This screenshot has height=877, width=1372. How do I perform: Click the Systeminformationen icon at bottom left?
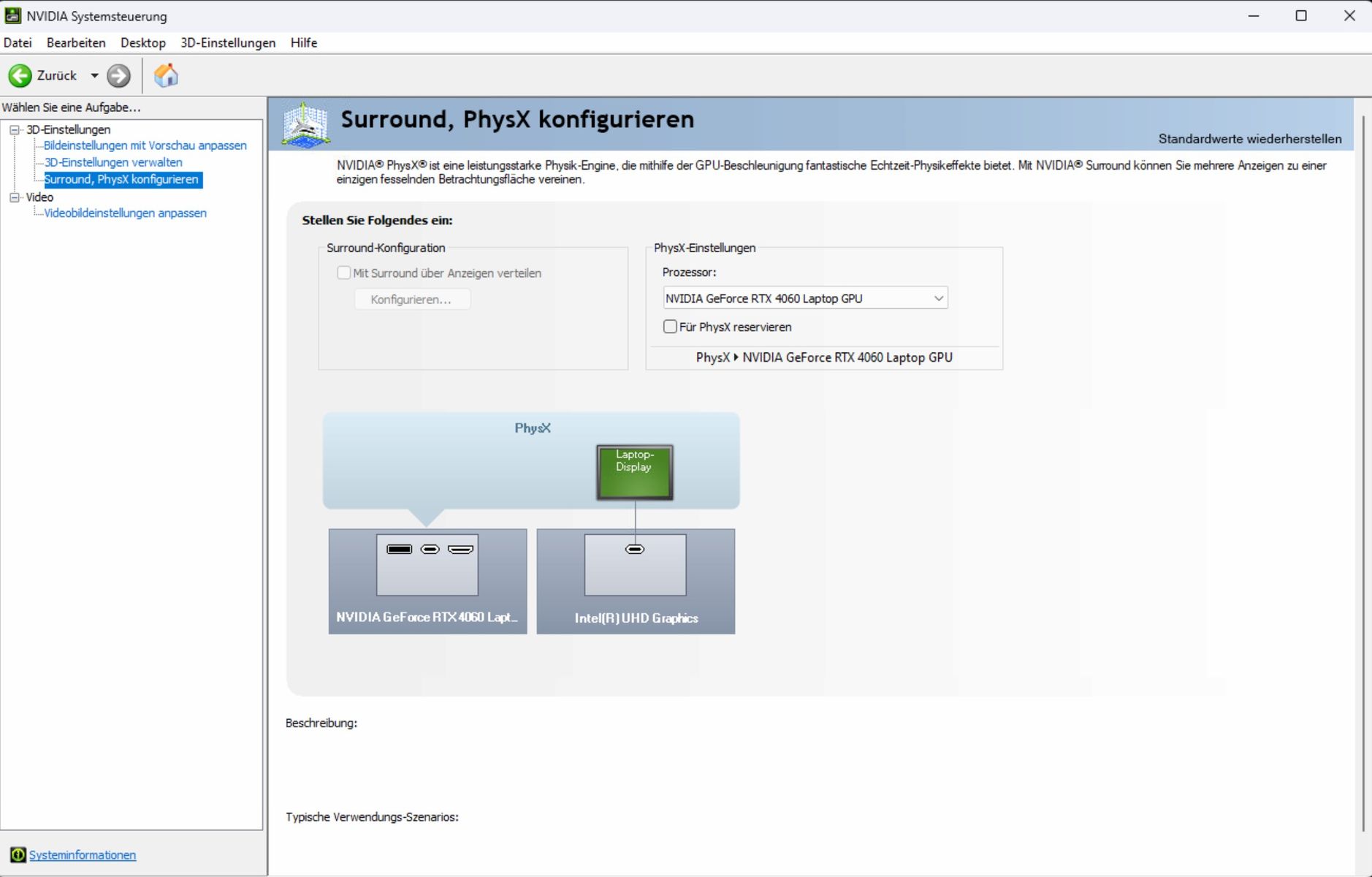coord(18,854)
